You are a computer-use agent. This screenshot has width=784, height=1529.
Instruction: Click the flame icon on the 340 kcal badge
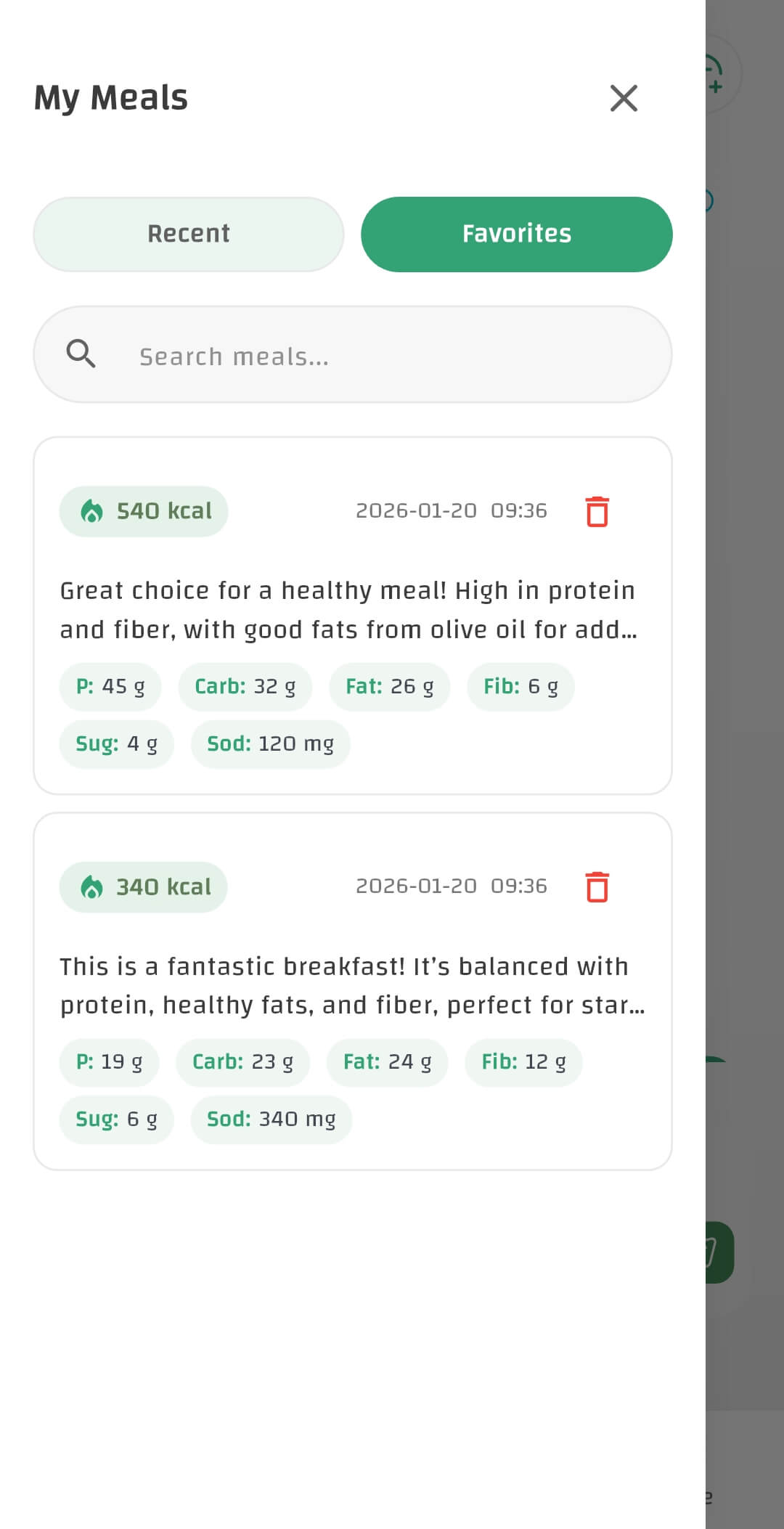(x=91, y=886)
